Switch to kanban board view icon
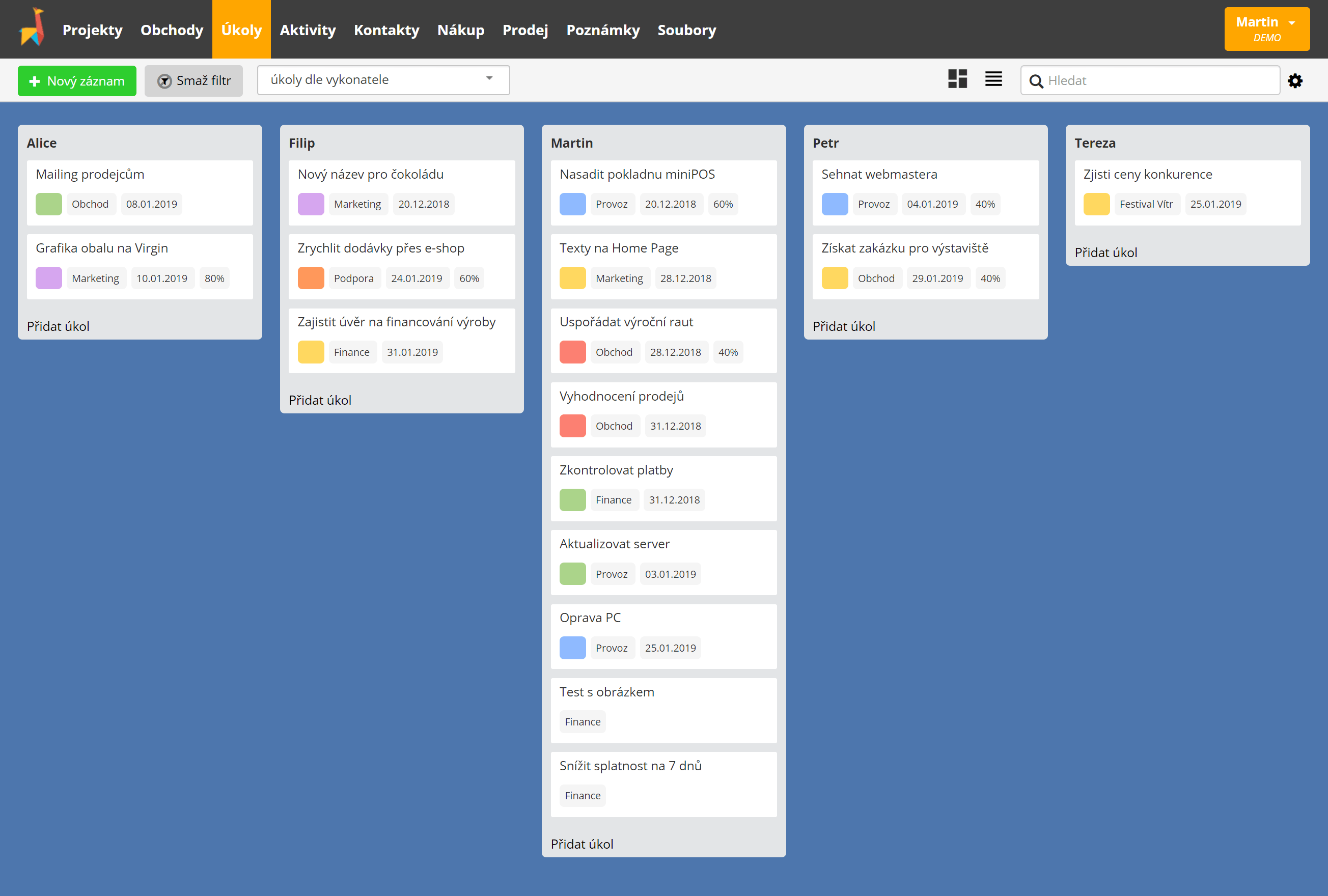Viewport: 1328px width, 896px height. 957,79
